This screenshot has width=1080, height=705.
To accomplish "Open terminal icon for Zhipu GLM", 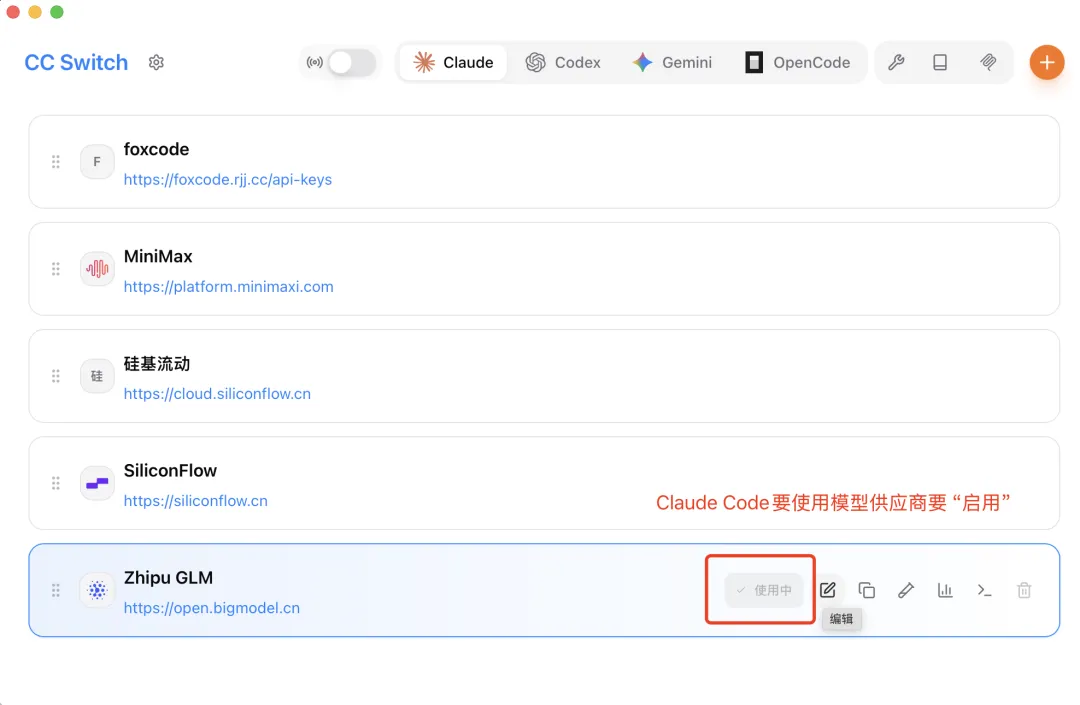I will click(x=984, y=590).
